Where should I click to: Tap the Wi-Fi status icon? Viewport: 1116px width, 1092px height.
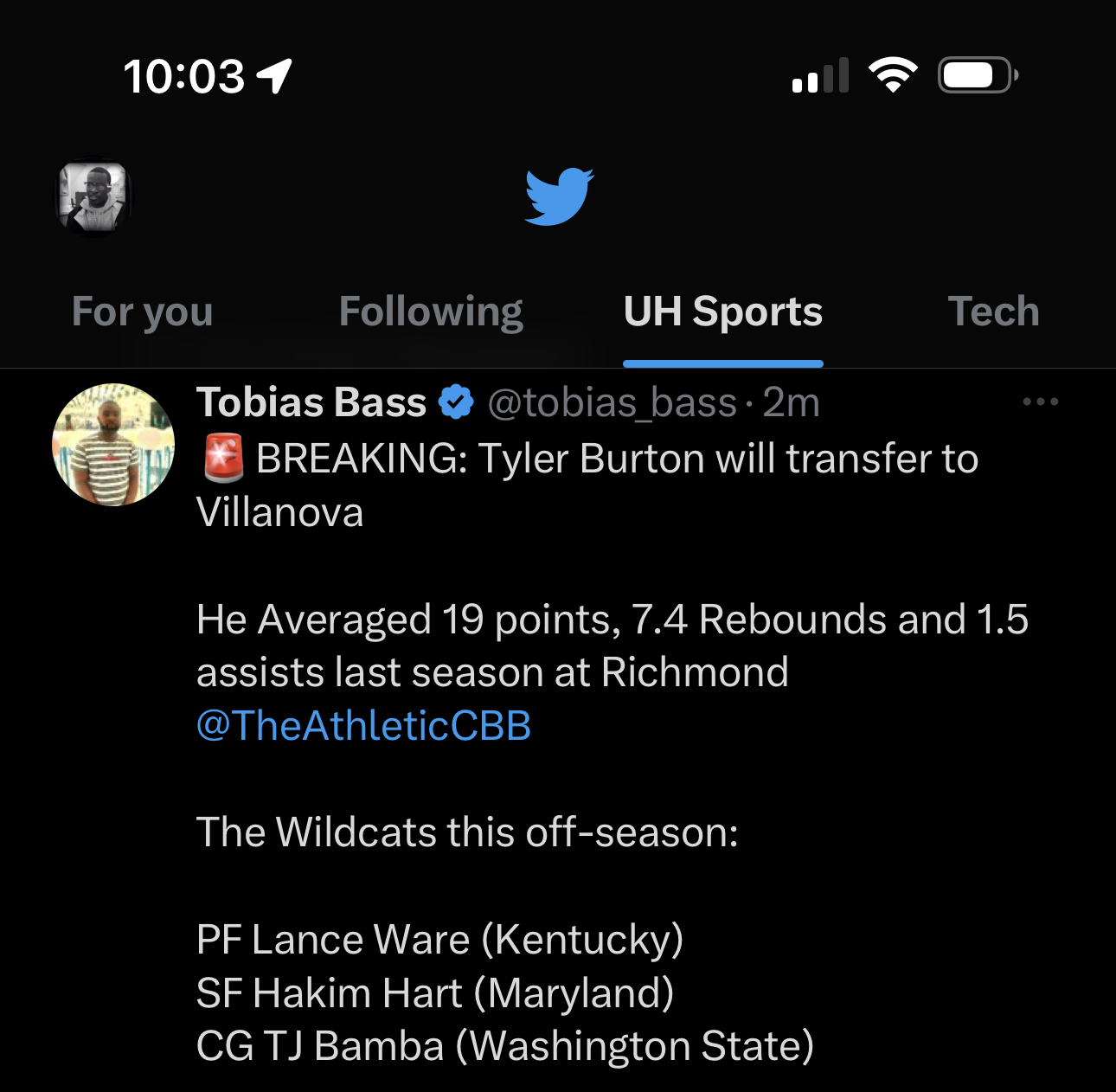tap(893, 75)
